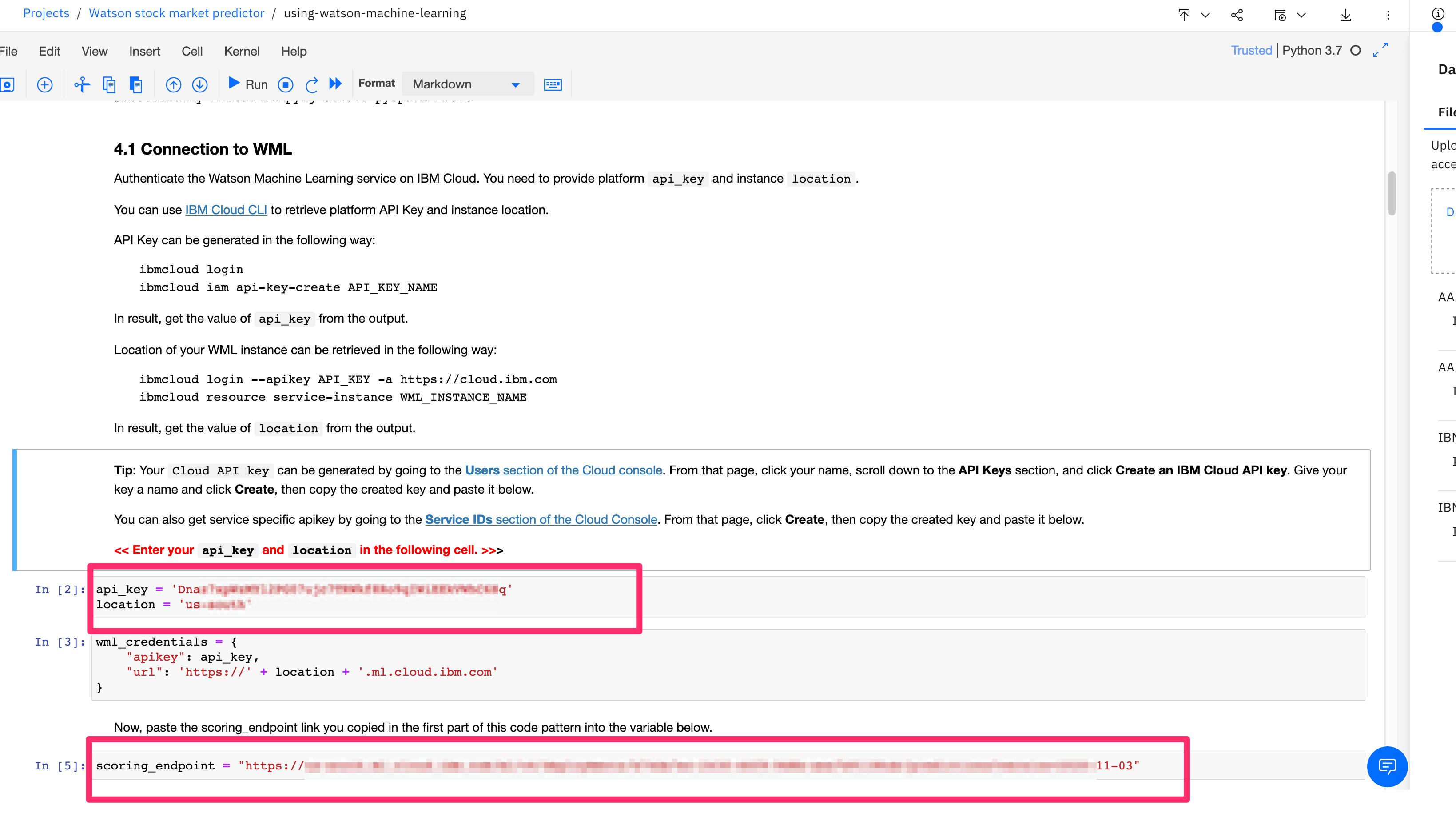Insert a new cell below with plus icon
This screenshot has width=1456, height=821.
(45, 85)
